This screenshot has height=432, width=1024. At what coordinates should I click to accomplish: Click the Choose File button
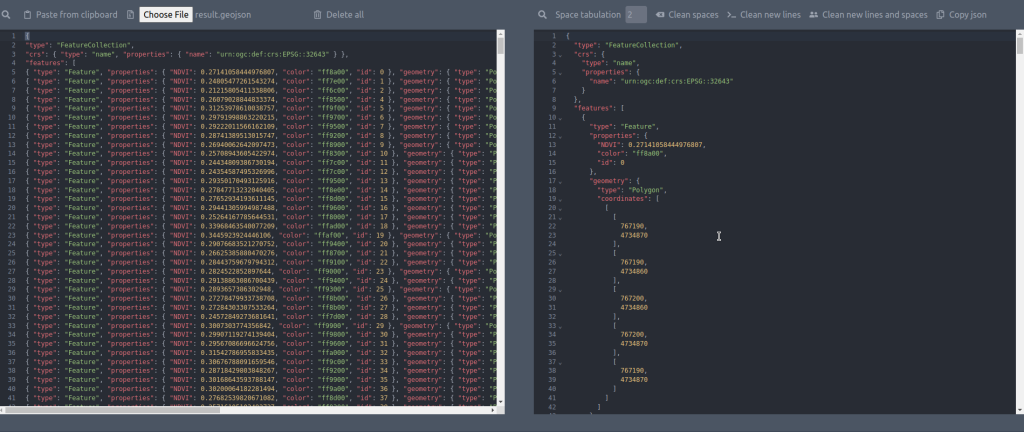(x=166, y=14)
